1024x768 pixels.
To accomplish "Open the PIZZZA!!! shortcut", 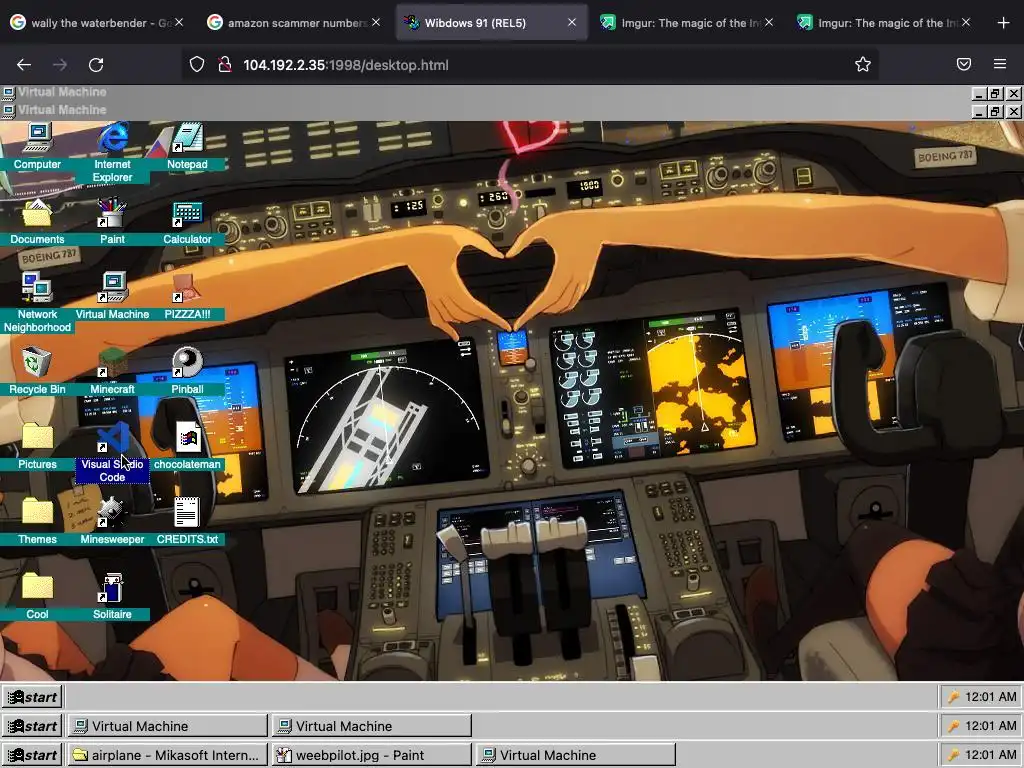I will (x=187, y=297).
